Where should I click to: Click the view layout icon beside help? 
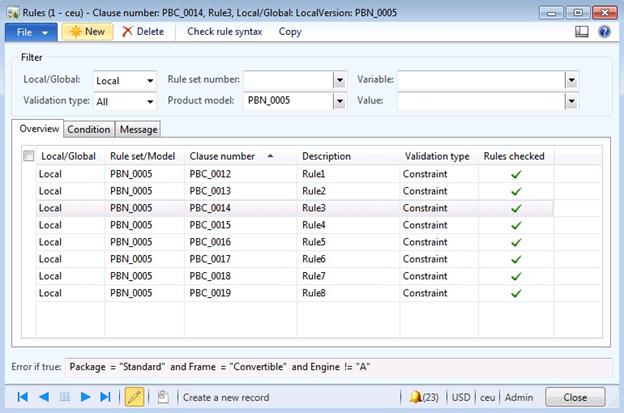pos(582,31)
